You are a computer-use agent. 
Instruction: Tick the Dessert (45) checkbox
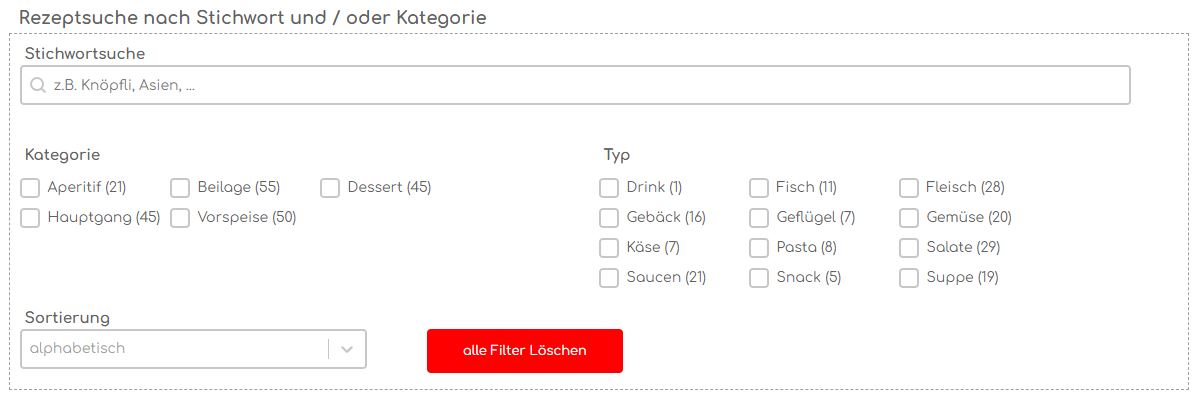click(330, 188)
